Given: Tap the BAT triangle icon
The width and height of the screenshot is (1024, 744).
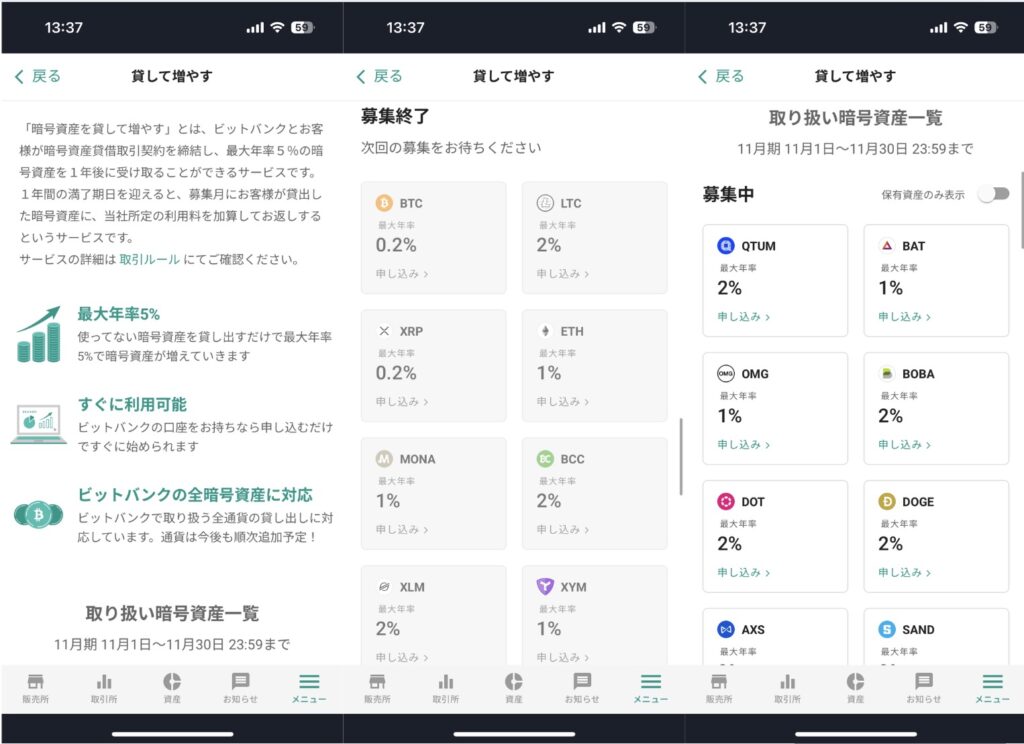Looking at the screenshot, I should point(887,246).
